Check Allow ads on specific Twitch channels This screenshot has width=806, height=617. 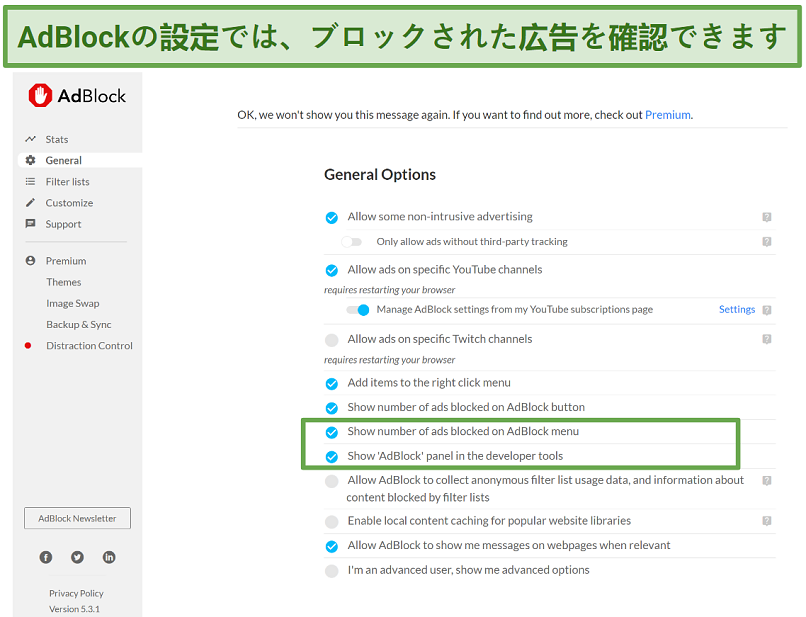coord(332,340)
